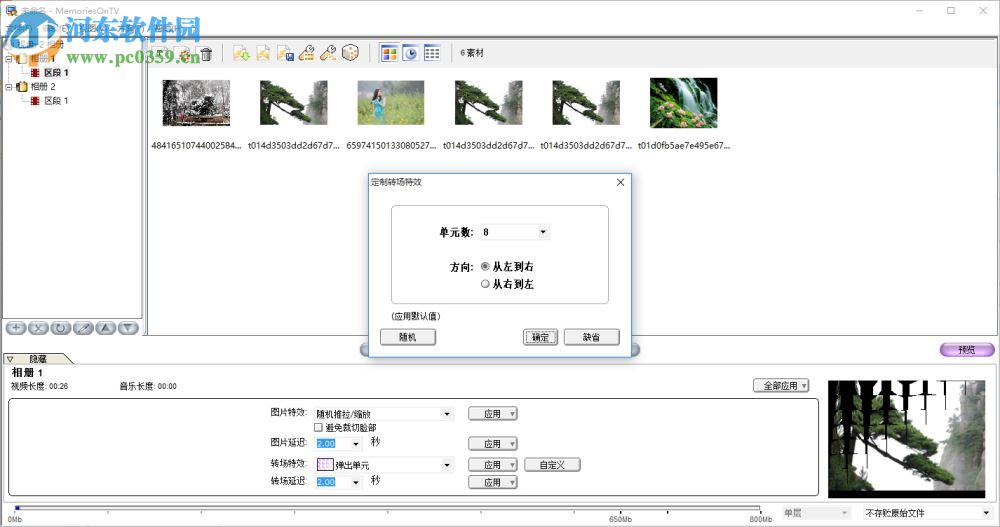Click the round move-down triangle button
Viewport: 1000px width, 527px height.
(128, 328)
